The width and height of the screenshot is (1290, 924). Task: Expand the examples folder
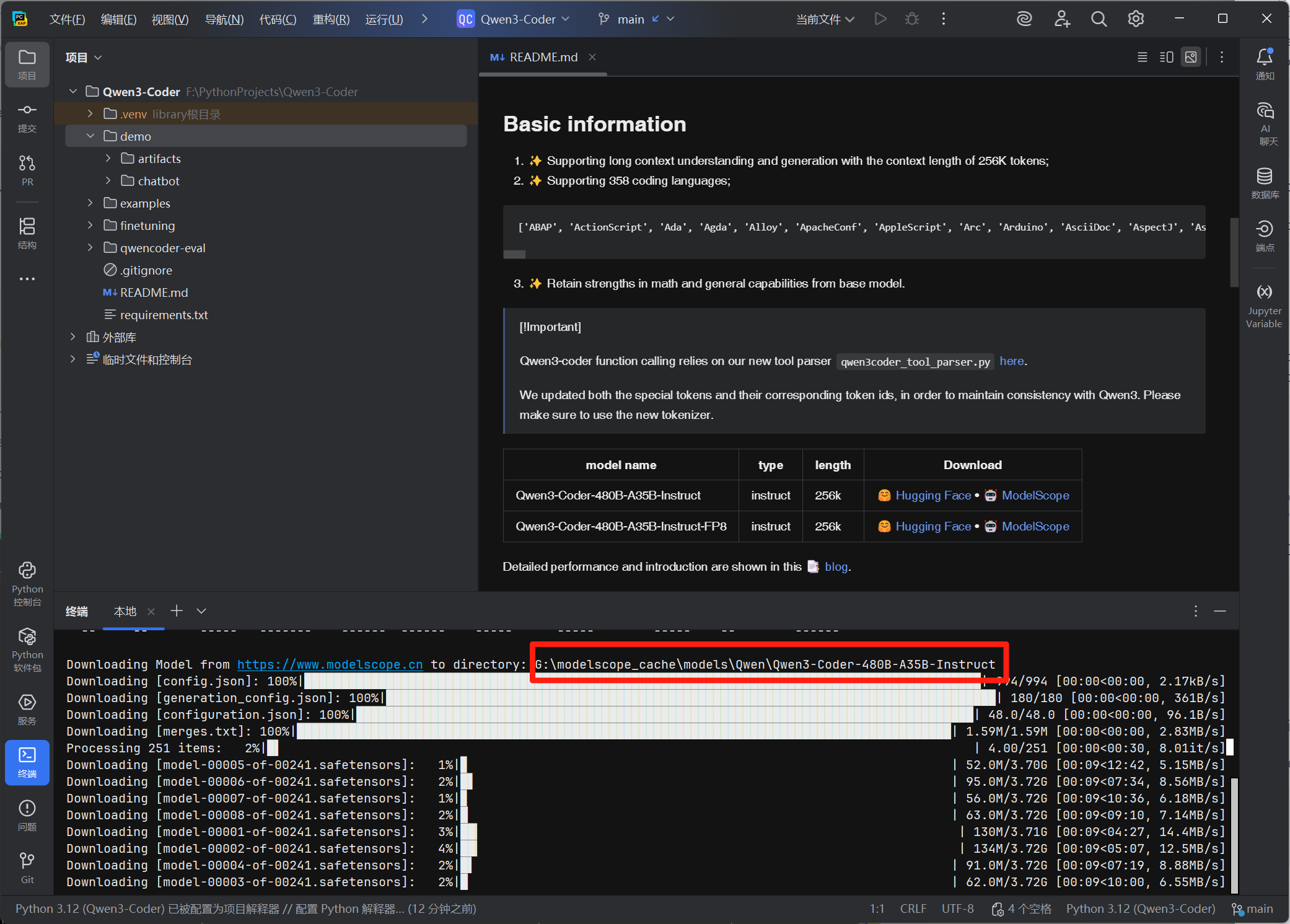[90, 203]
